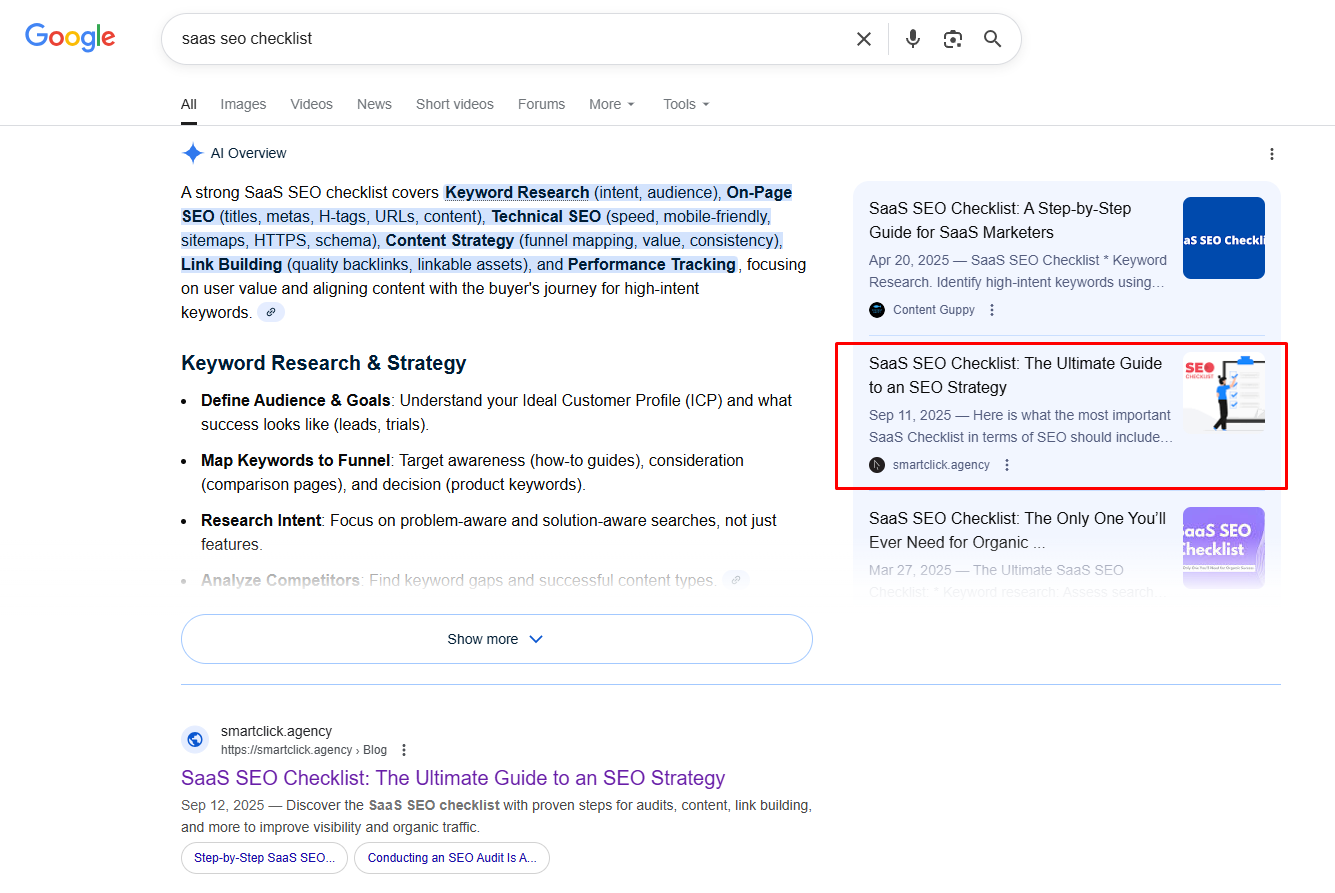Viewport: 1335px width, 893px height.
Task: Expand AI Overview with Show more
Action: coord(496,639)
